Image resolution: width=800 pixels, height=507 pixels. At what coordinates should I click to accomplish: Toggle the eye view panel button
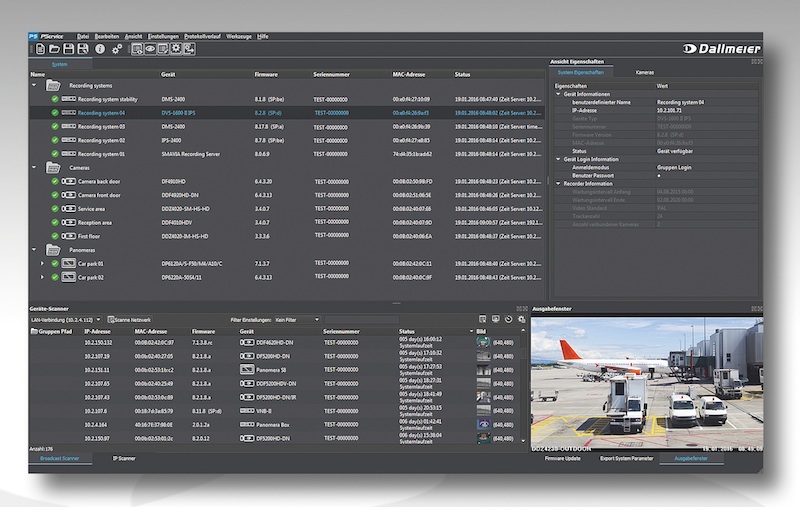(151, 48)
